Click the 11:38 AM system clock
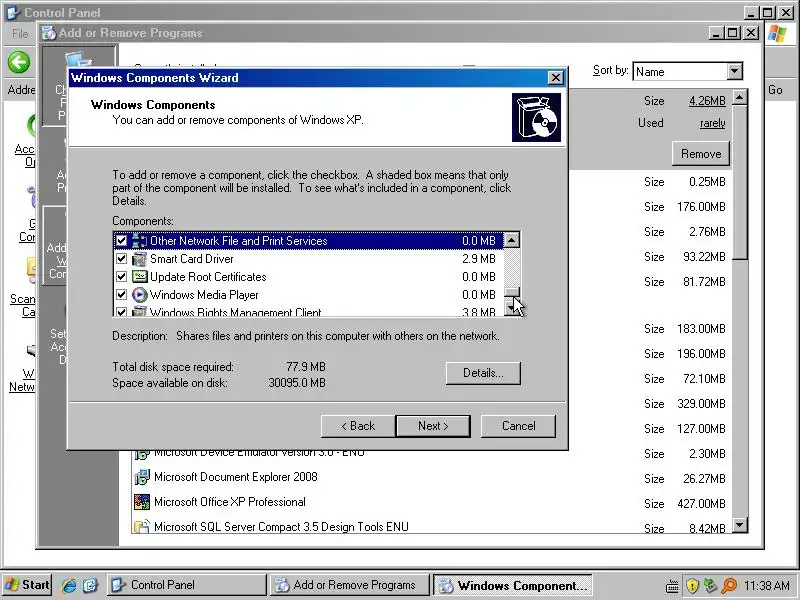The image size is (800, 600). 767,585
